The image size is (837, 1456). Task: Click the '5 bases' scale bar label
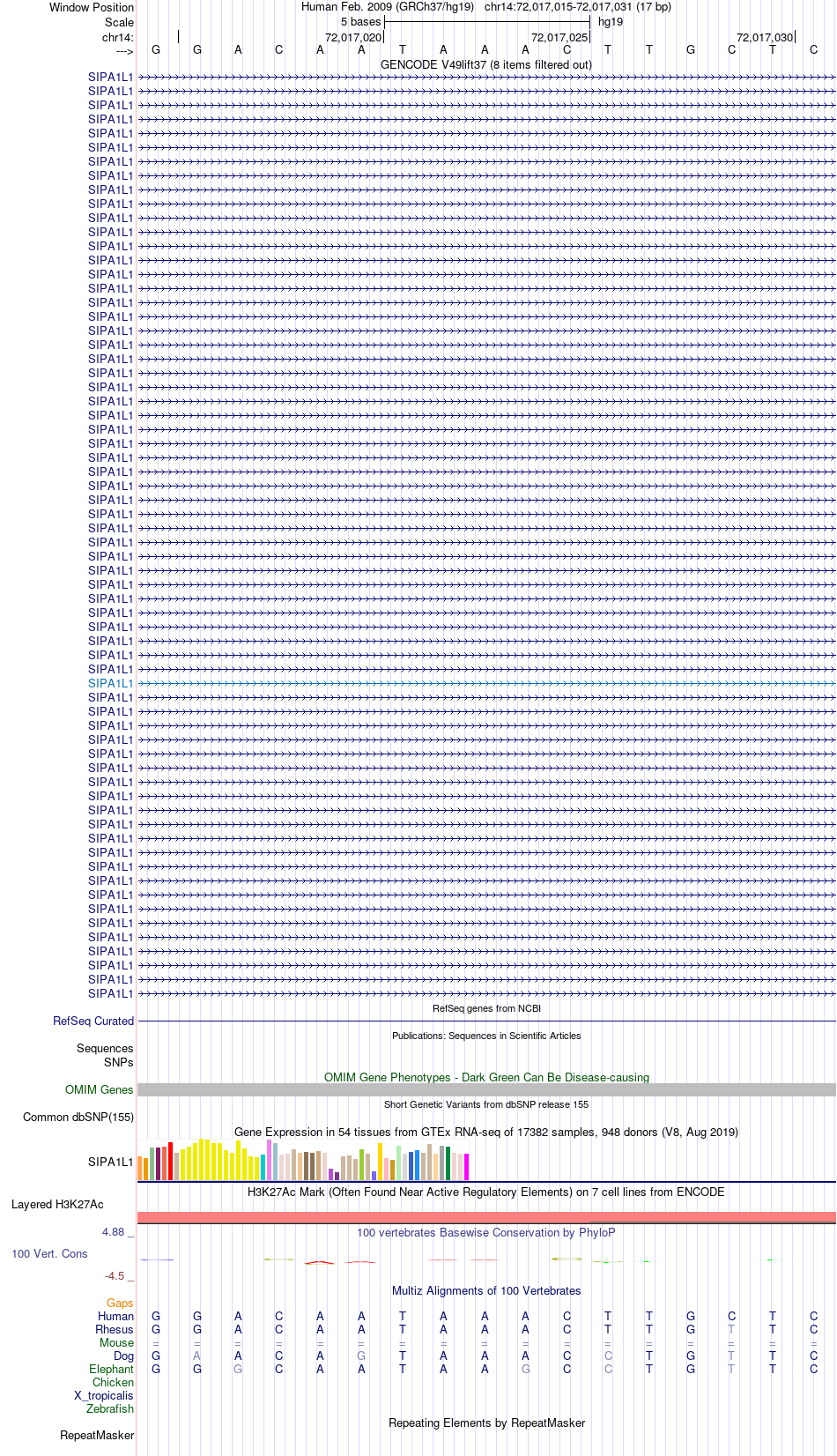pyautogui.click(x=361, y=22)
